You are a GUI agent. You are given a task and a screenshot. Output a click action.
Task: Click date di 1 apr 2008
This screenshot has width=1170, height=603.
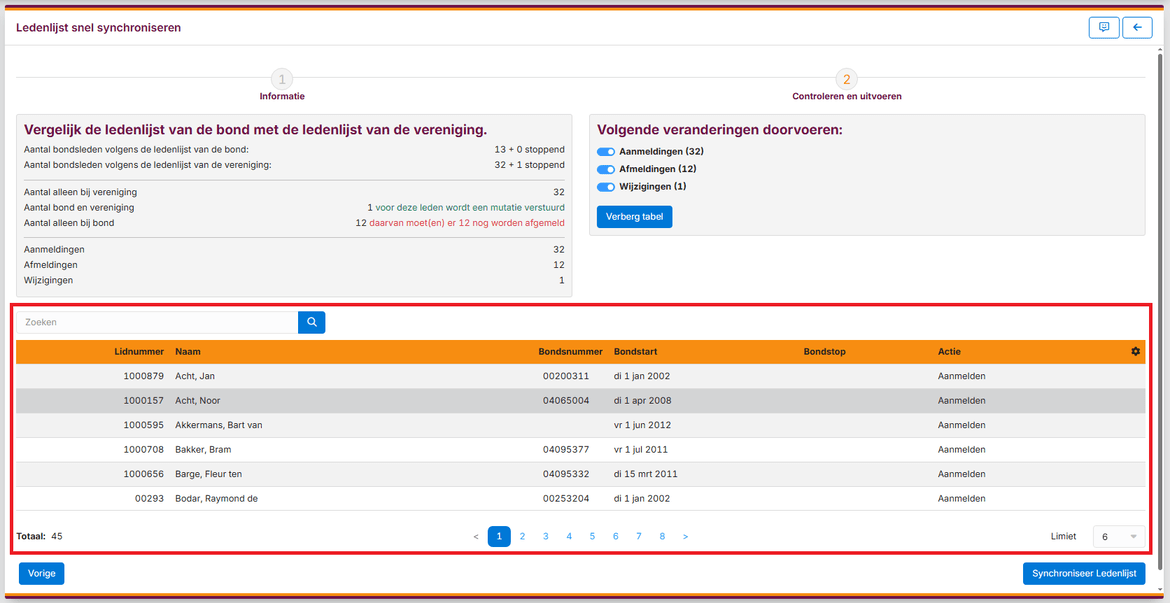click(x=642, y=401)
